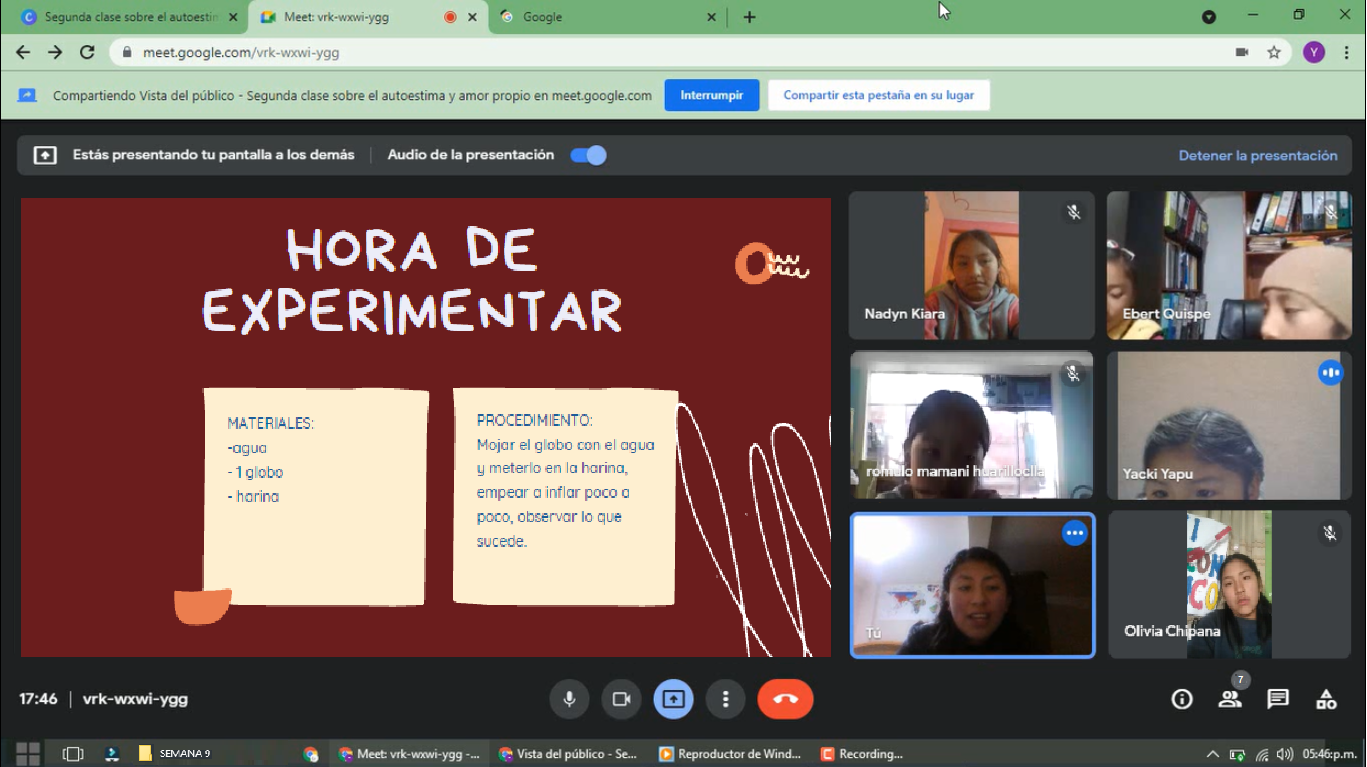Viewport: 1367px width, 767px height.
Task: Open options on your own video tile
Action: pyautogui.click(x=1074, y=533)
